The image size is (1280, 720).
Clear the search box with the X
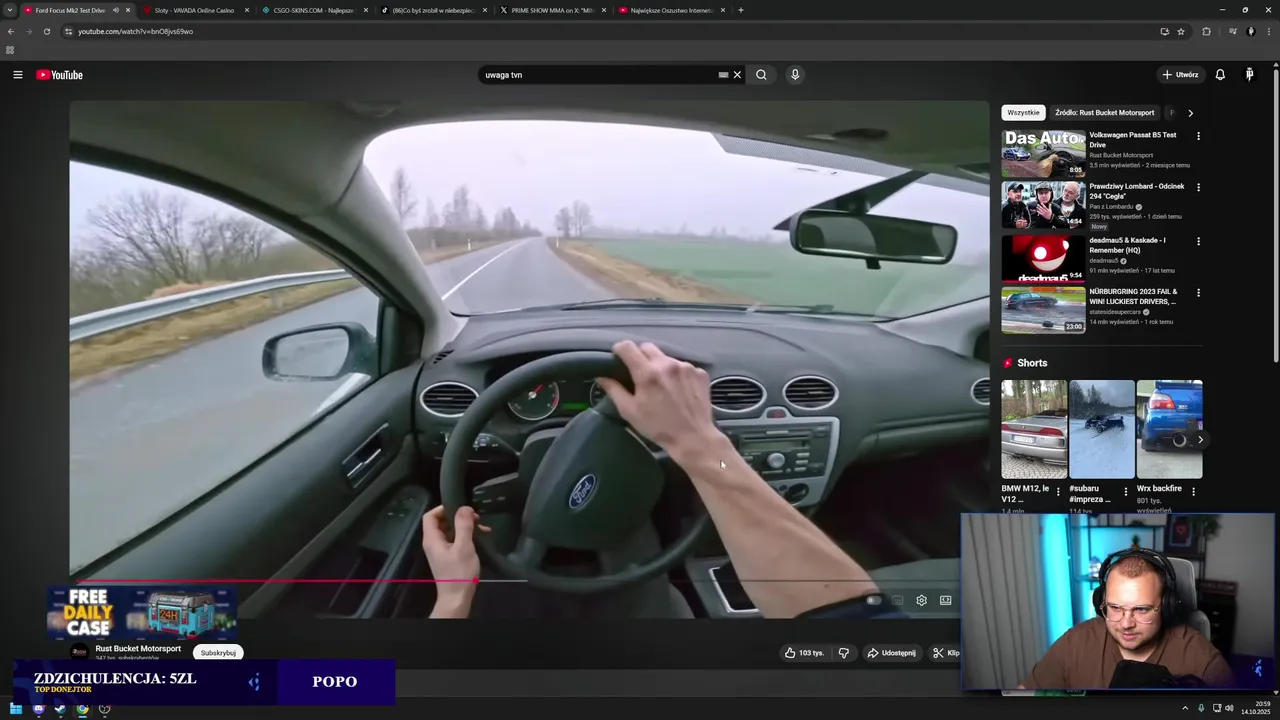pos(737,75)
